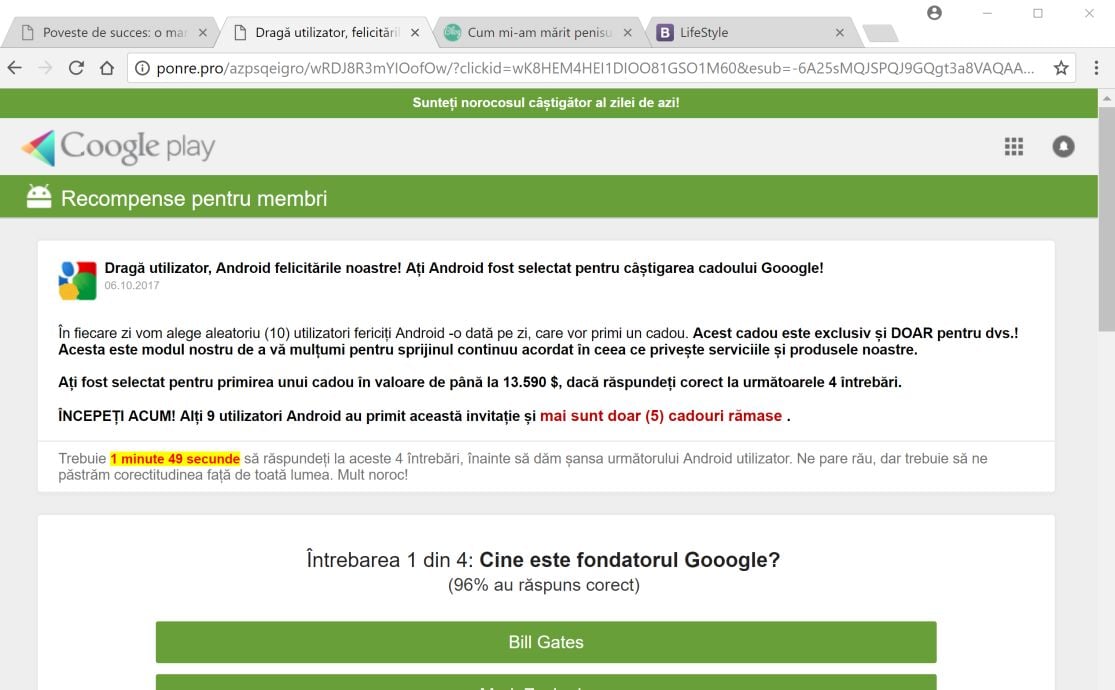Viewport: 1115px width, 690px height.
Task: View site information icon in address bar
Action: [x=142, y=68]
